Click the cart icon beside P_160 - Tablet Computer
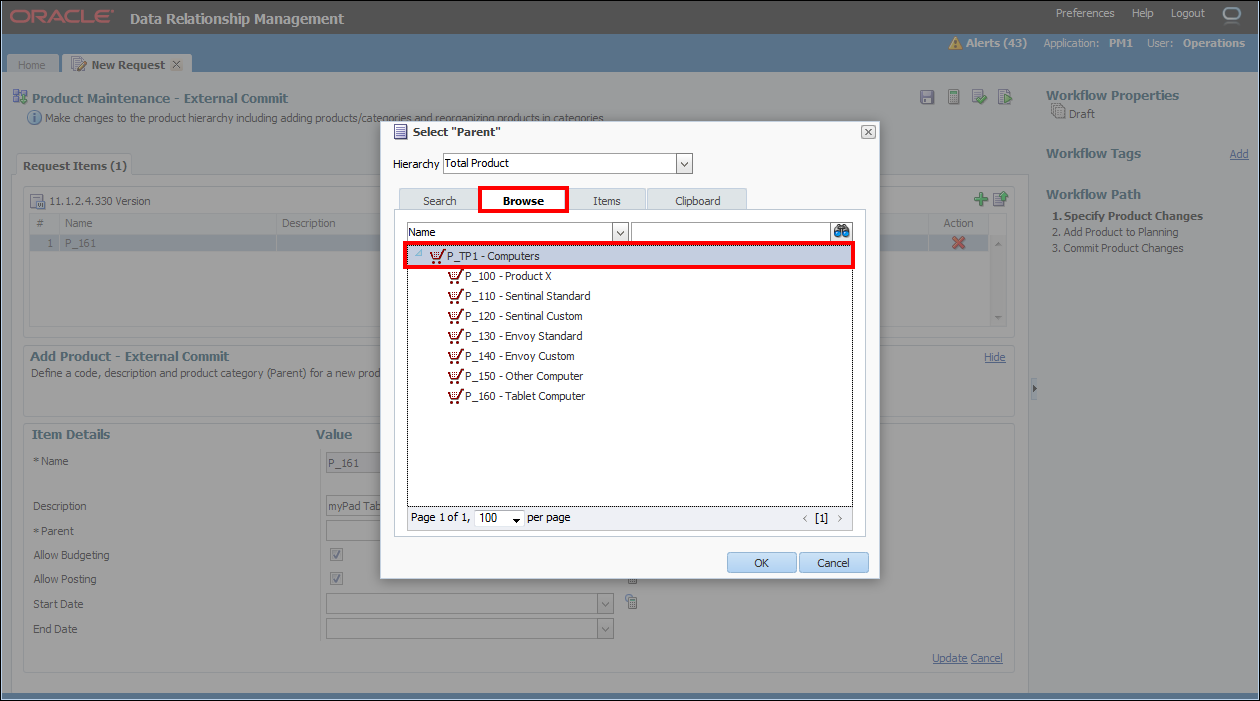This screenshot has width=1260, height=701. pyautogui.click(x=455, y=396)
